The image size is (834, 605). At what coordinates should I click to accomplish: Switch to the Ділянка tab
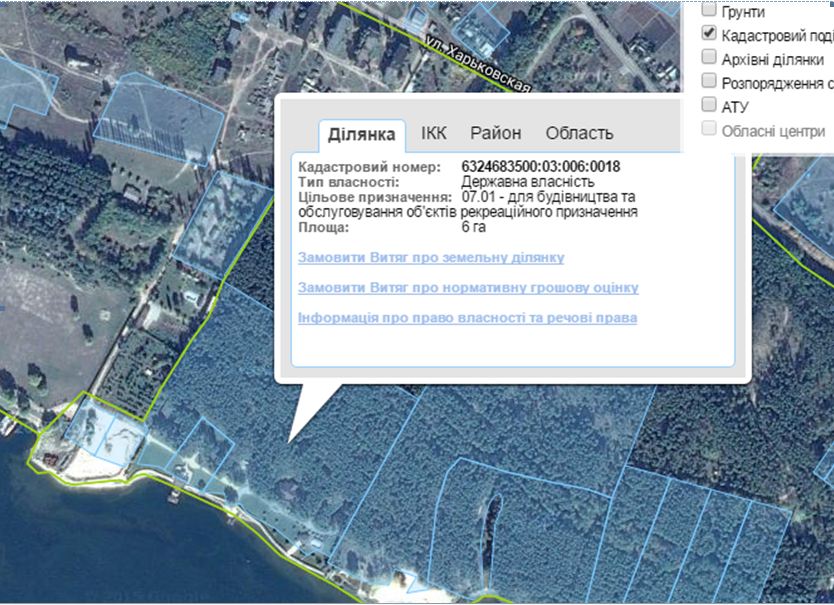point(362,134)
